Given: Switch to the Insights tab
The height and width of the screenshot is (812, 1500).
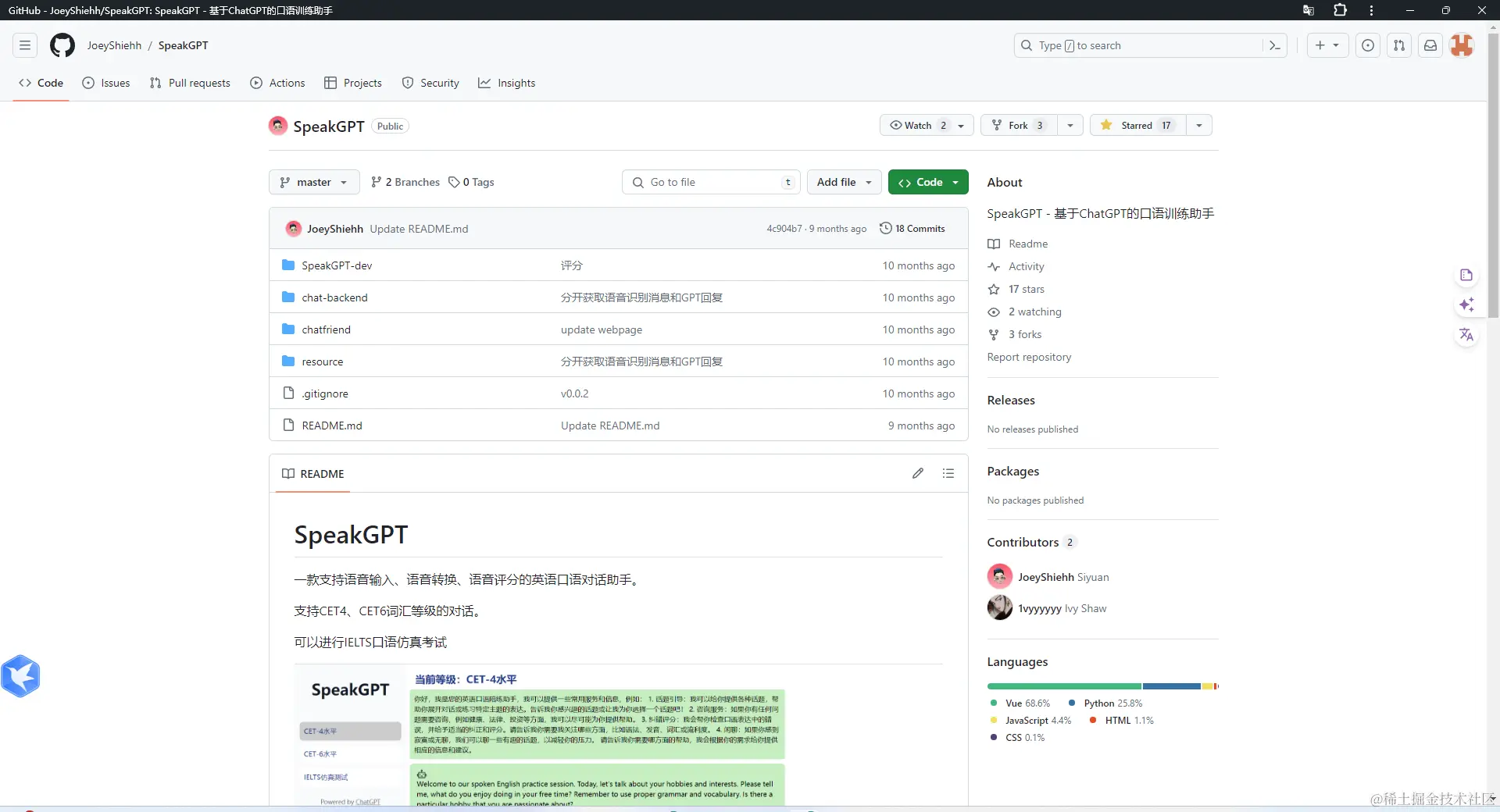Looking at the screenshot, I should point(507,83).
